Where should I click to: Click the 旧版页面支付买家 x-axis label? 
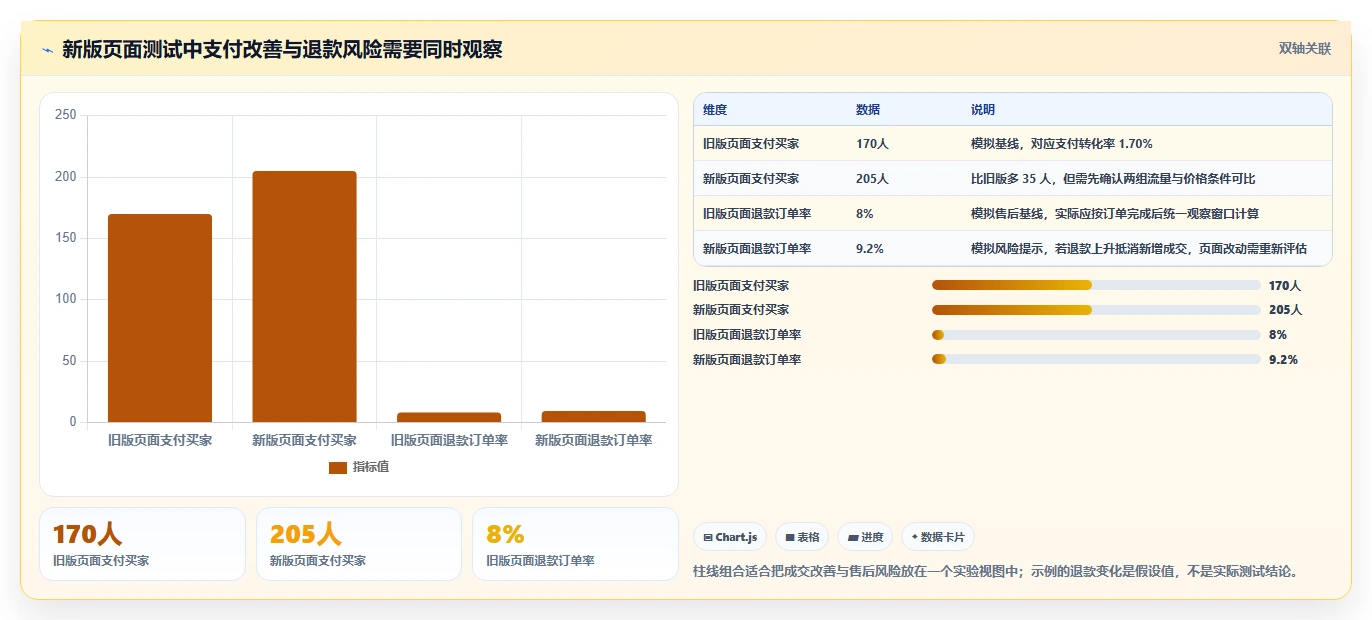tap(160, 440)
